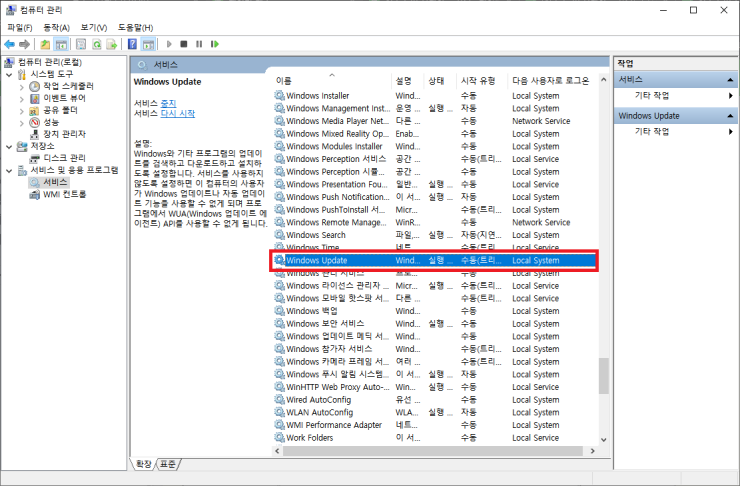The image size is (740, 486).
Task: Start the service with play icon
Action: coord(169,44)
